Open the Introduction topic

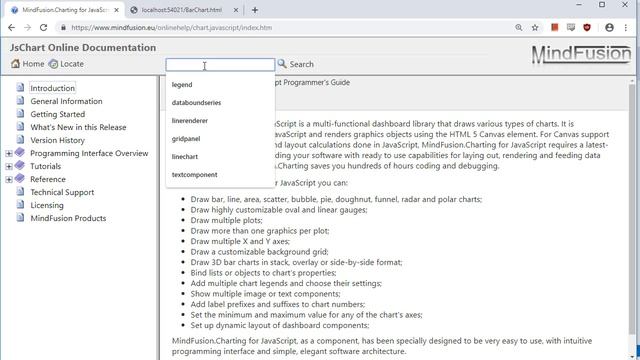[52, 88]
